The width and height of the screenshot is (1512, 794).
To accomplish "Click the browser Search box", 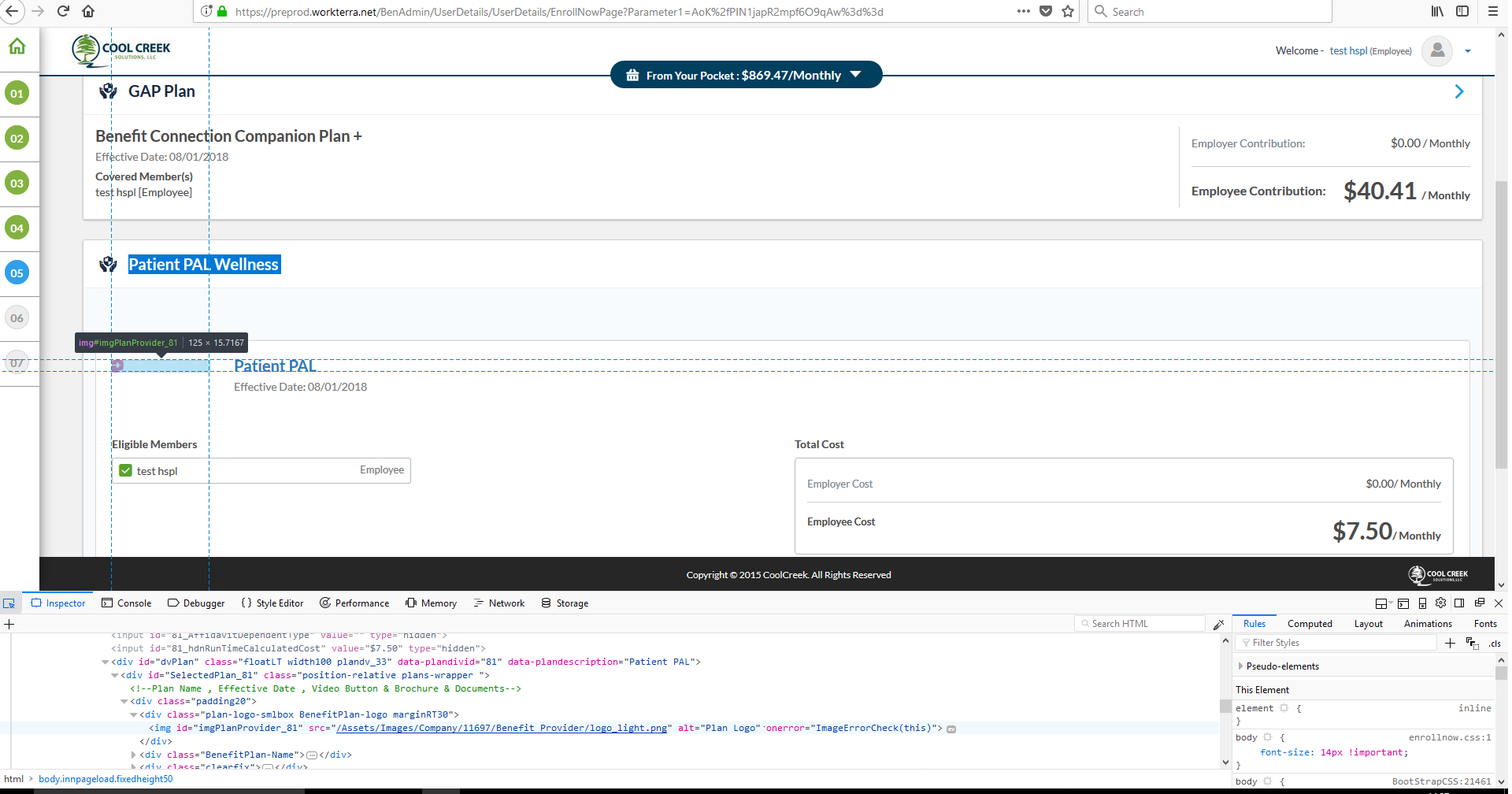I will (x=1210, y=11).
